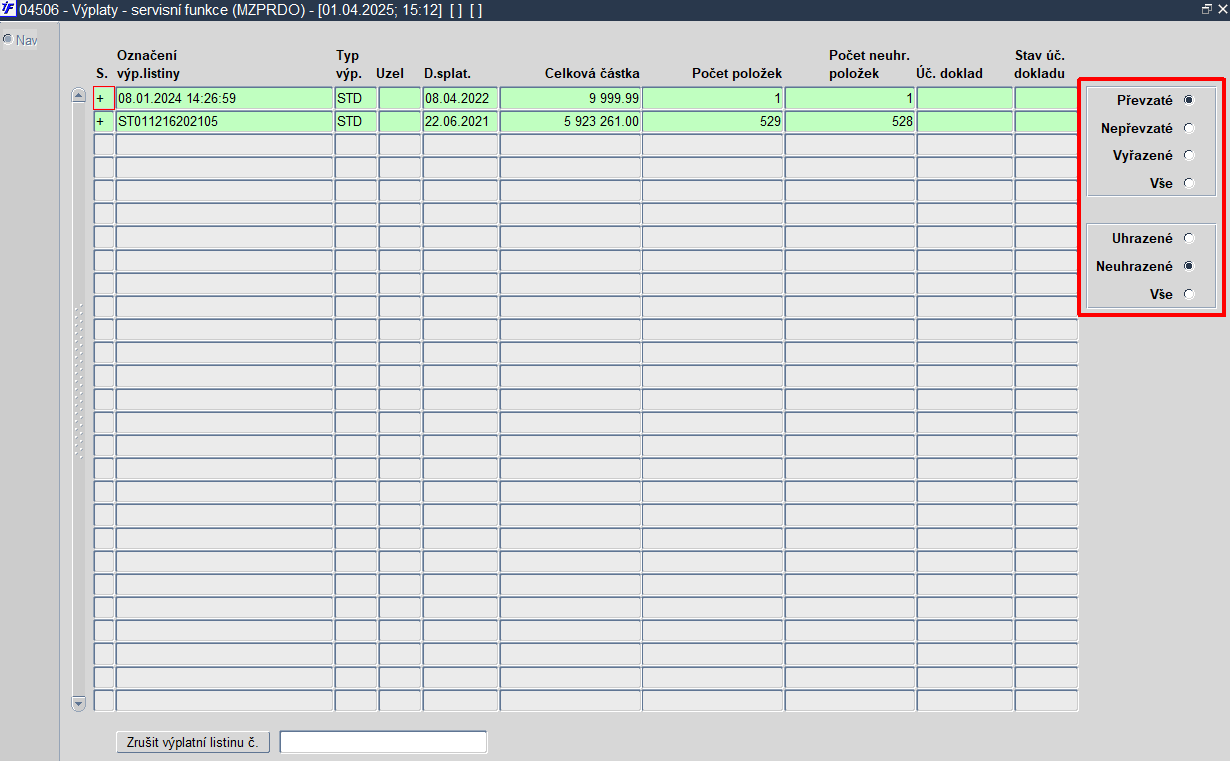Click cell ST011216202105

point(225,121)
